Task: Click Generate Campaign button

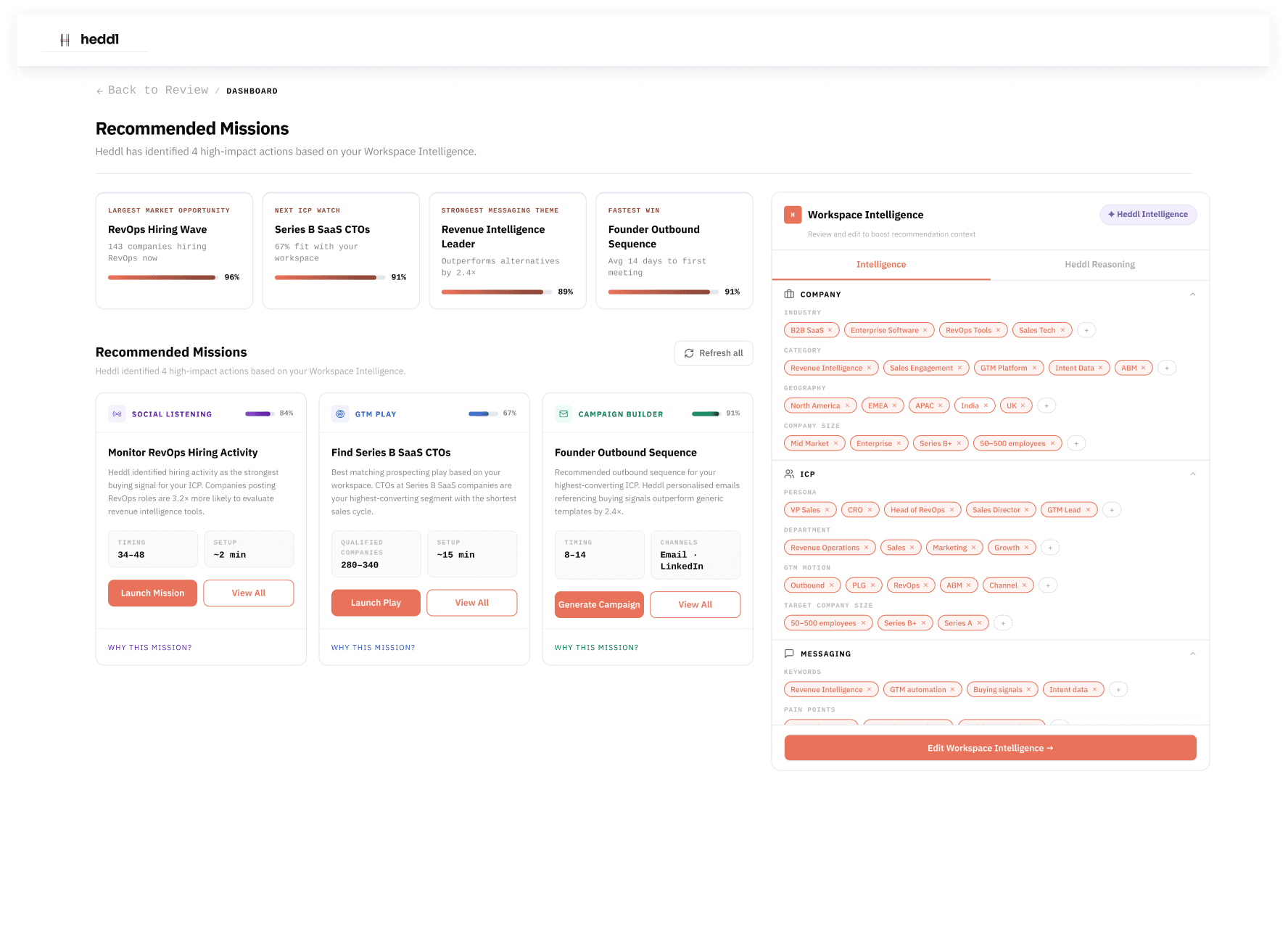Action: [x=599, y=605]
